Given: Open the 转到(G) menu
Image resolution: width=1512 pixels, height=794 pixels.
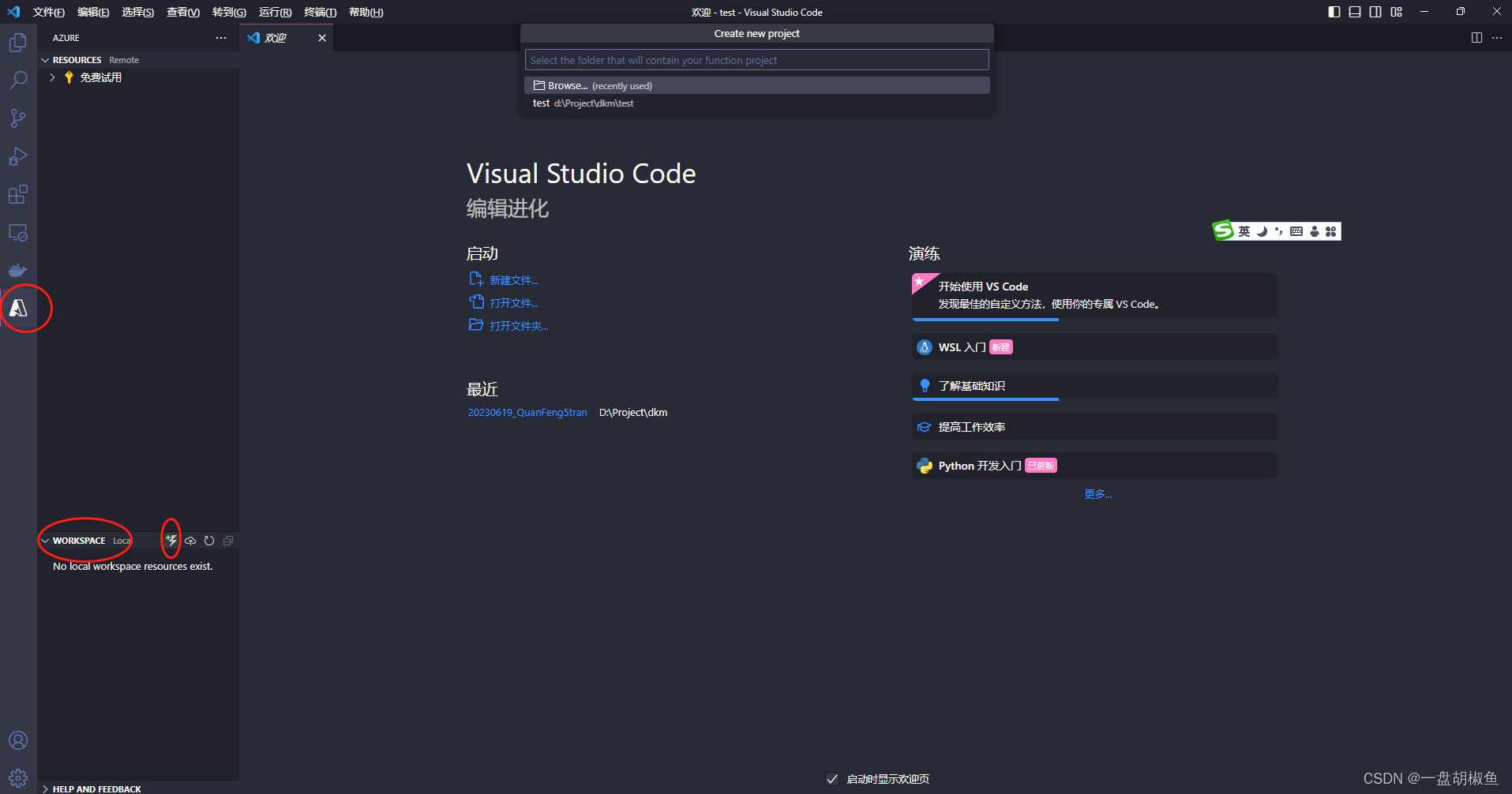Looking at the screenshot, I should (x=229, y=12).
